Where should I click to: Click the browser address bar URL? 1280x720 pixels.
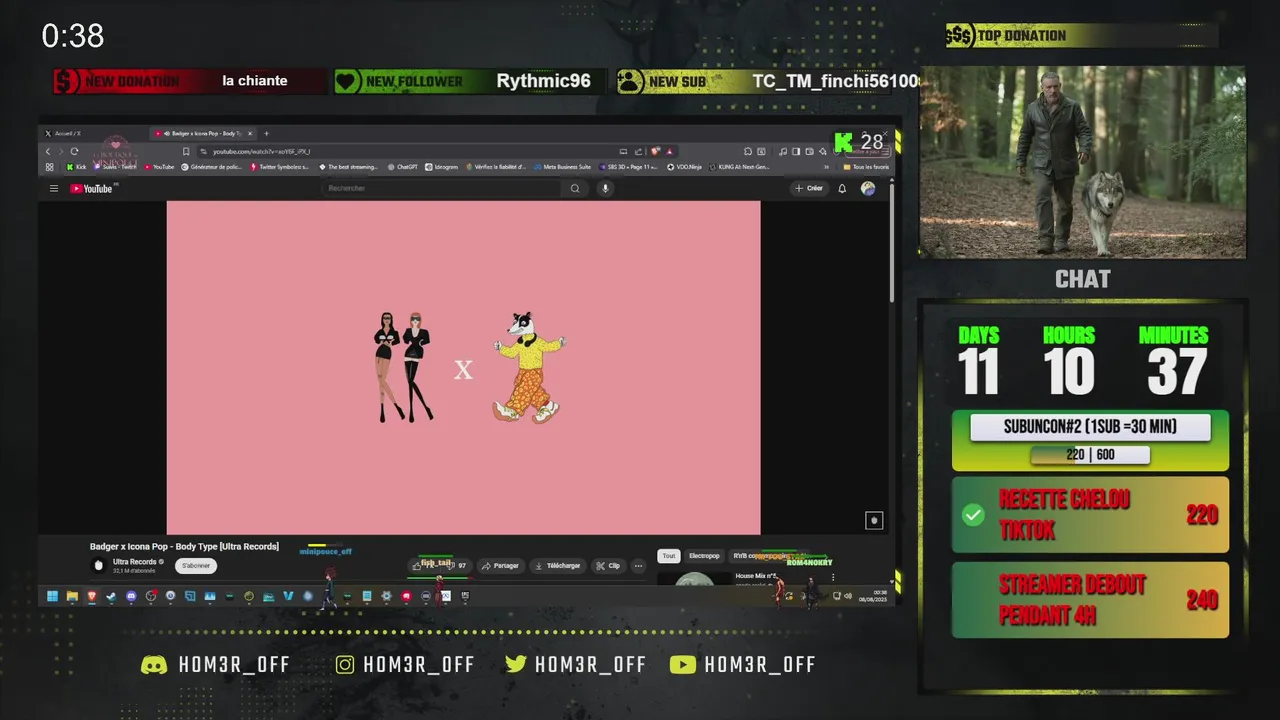[x=262, y=151]
